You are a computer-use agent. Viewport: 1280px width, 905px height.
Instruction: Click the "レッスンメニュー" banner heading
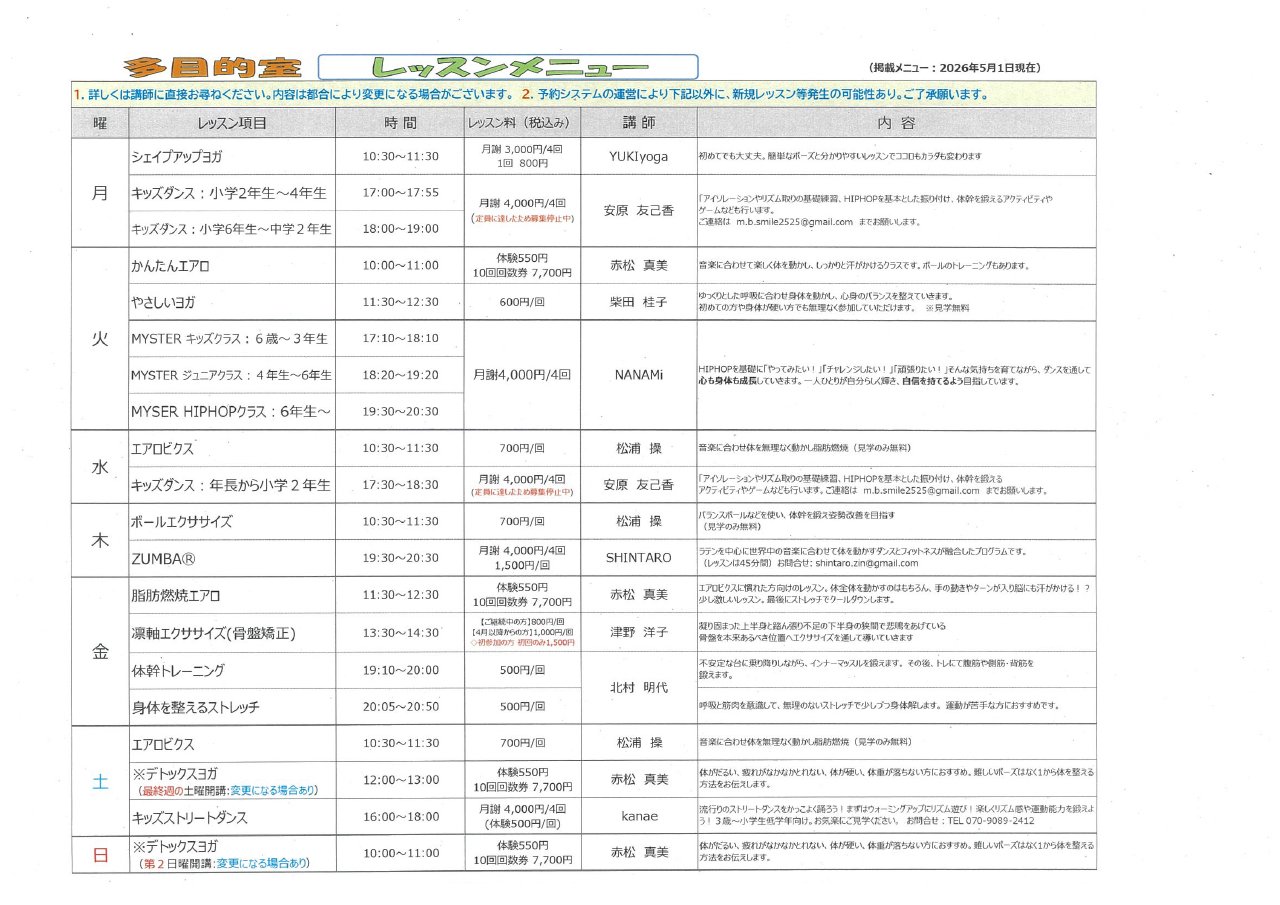(x=508, y=67)
